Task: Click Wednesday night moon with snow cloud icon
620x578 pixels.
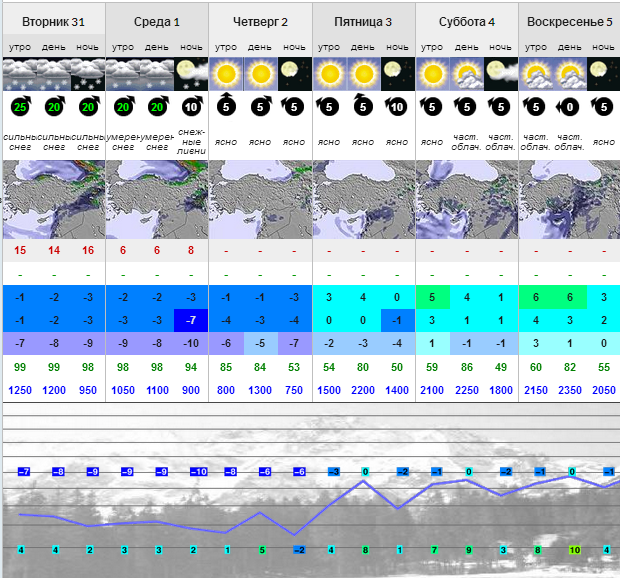Action: [x=191, y=74]
